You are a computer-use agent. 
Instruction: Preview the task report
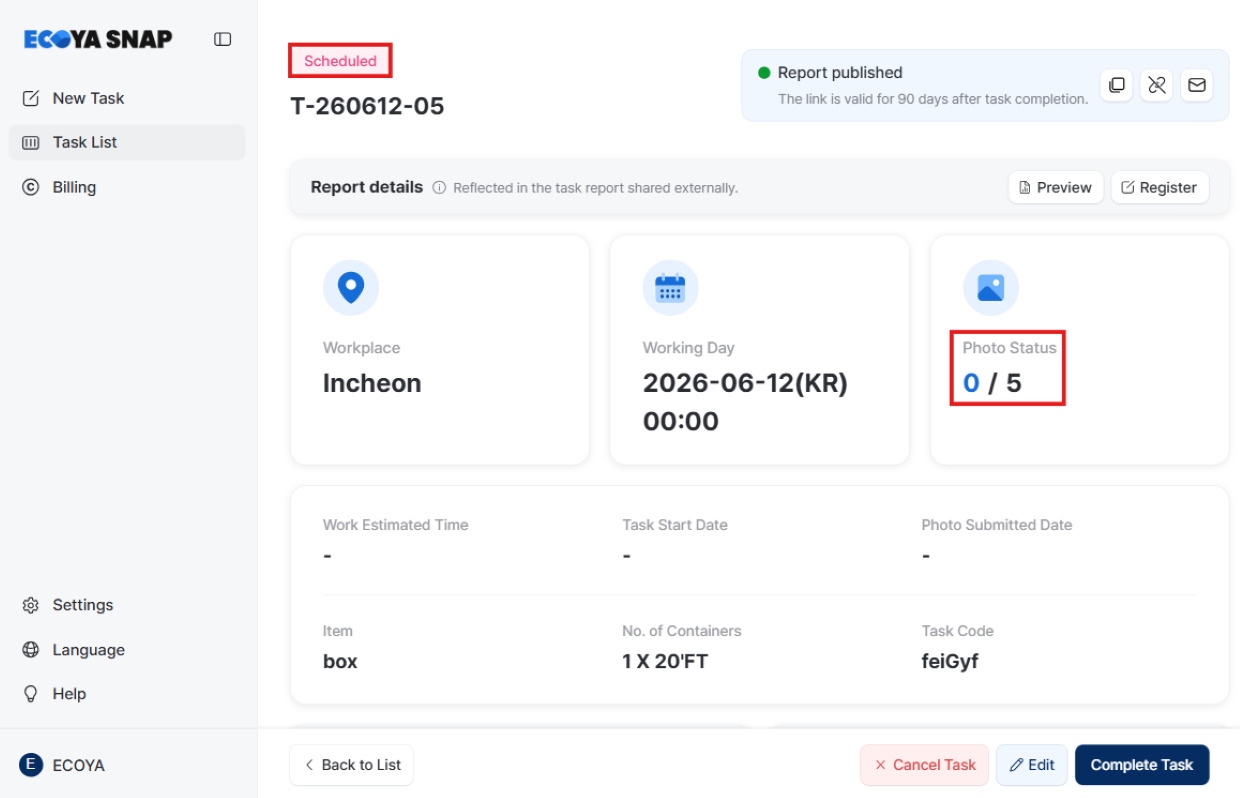[x=1056, y=187]
